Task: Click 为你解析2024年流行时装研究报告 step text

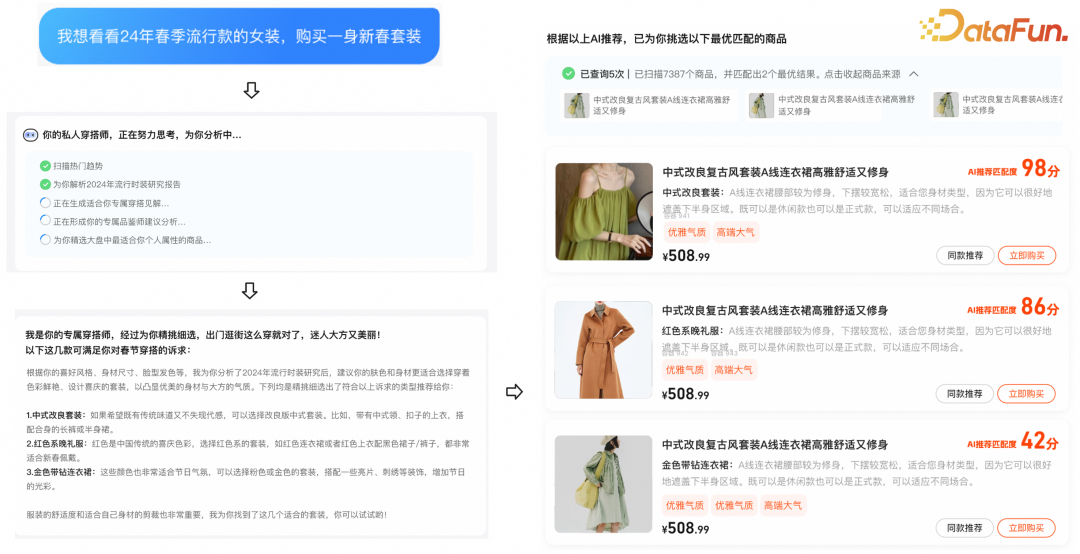Action: tap(117, 185)
